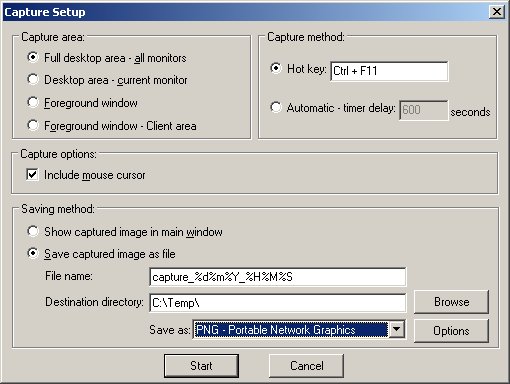Open the save format Options

click(x=451, y=331)
